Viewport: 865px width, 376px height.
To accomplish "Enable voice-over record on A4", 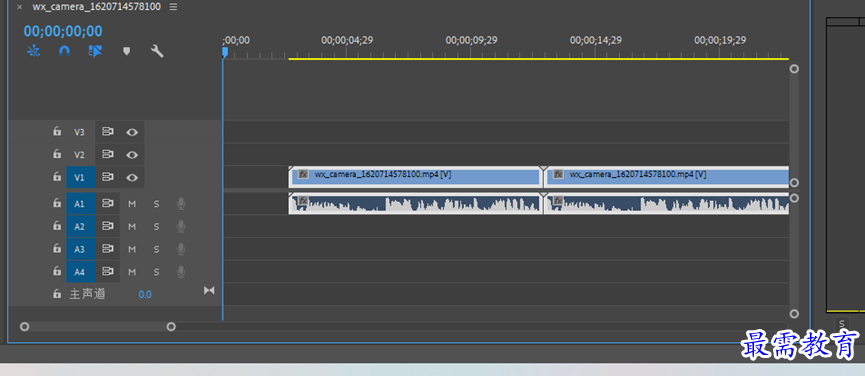I will tap(180, 272).
